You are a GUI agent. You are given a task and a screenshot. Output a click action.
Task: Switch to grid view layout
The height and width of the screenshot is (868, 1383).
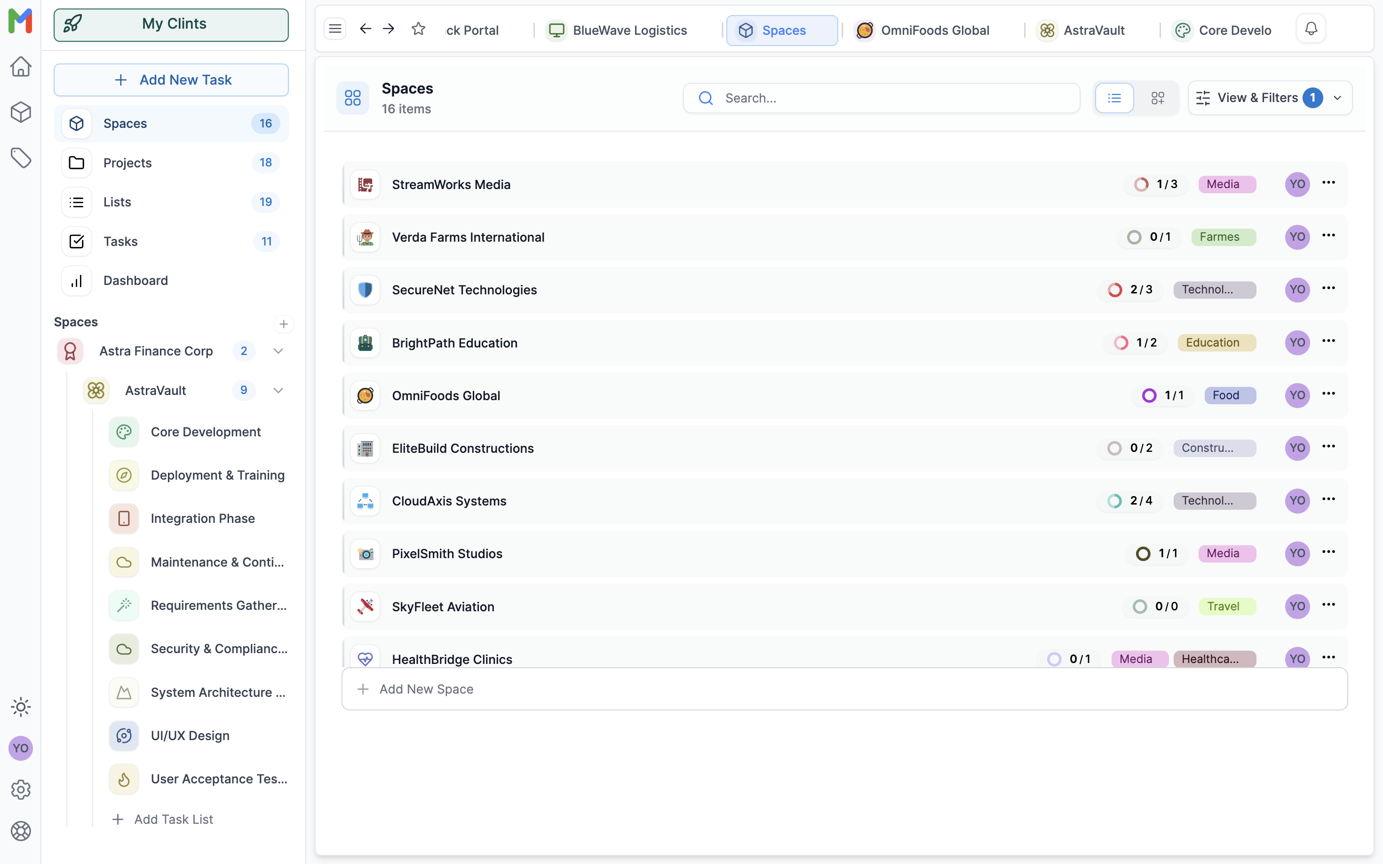pos(1157,98)
